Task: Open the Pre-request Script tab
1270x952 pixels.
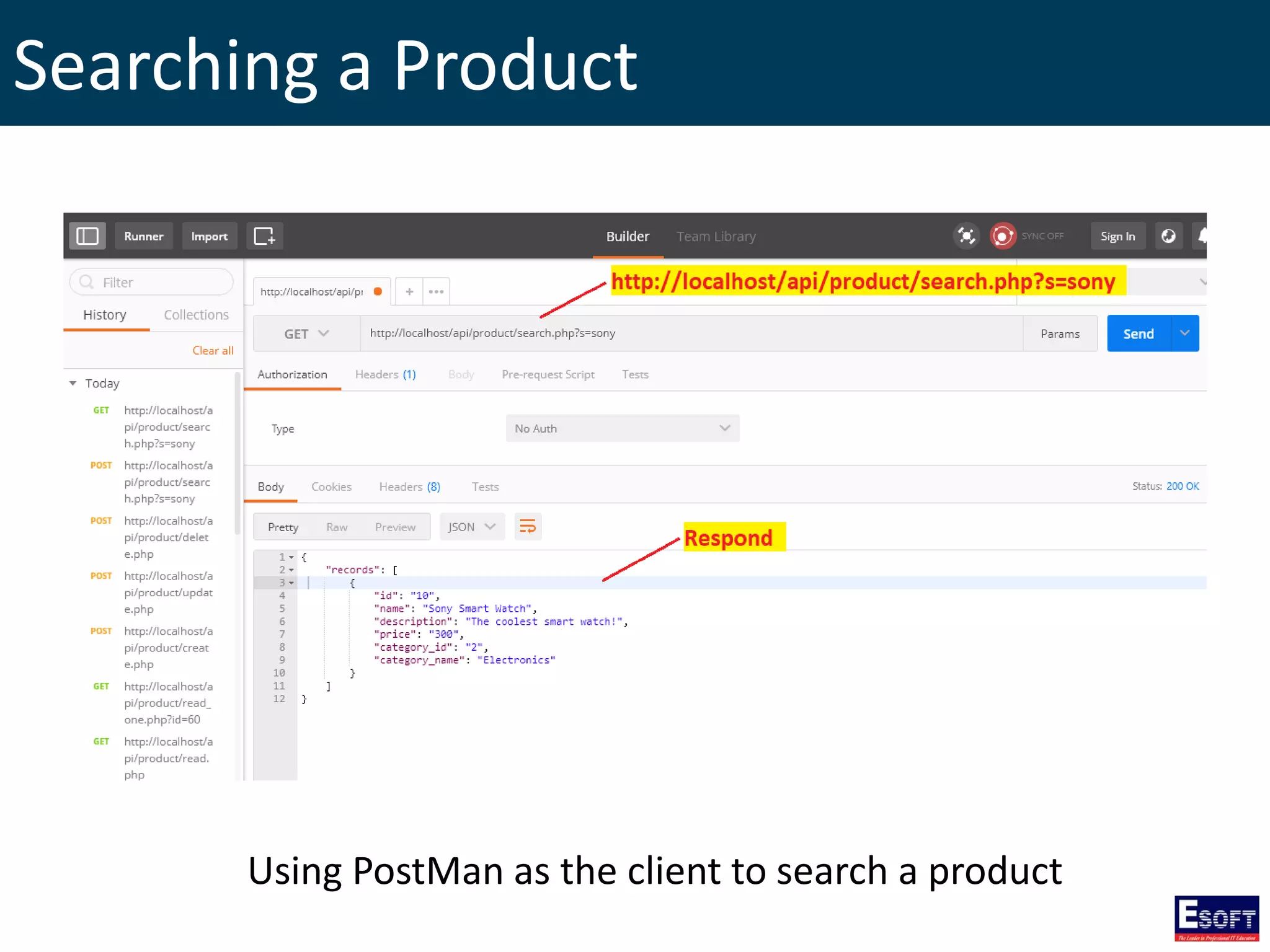Action: (548, 374)
